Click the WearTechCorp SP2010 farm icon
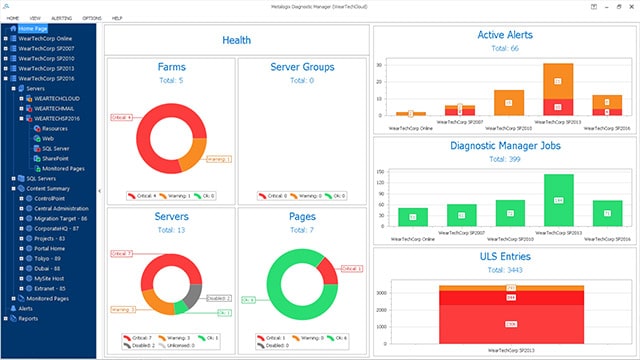The width and height of the screenshot is (640, 360). point(13,58)
